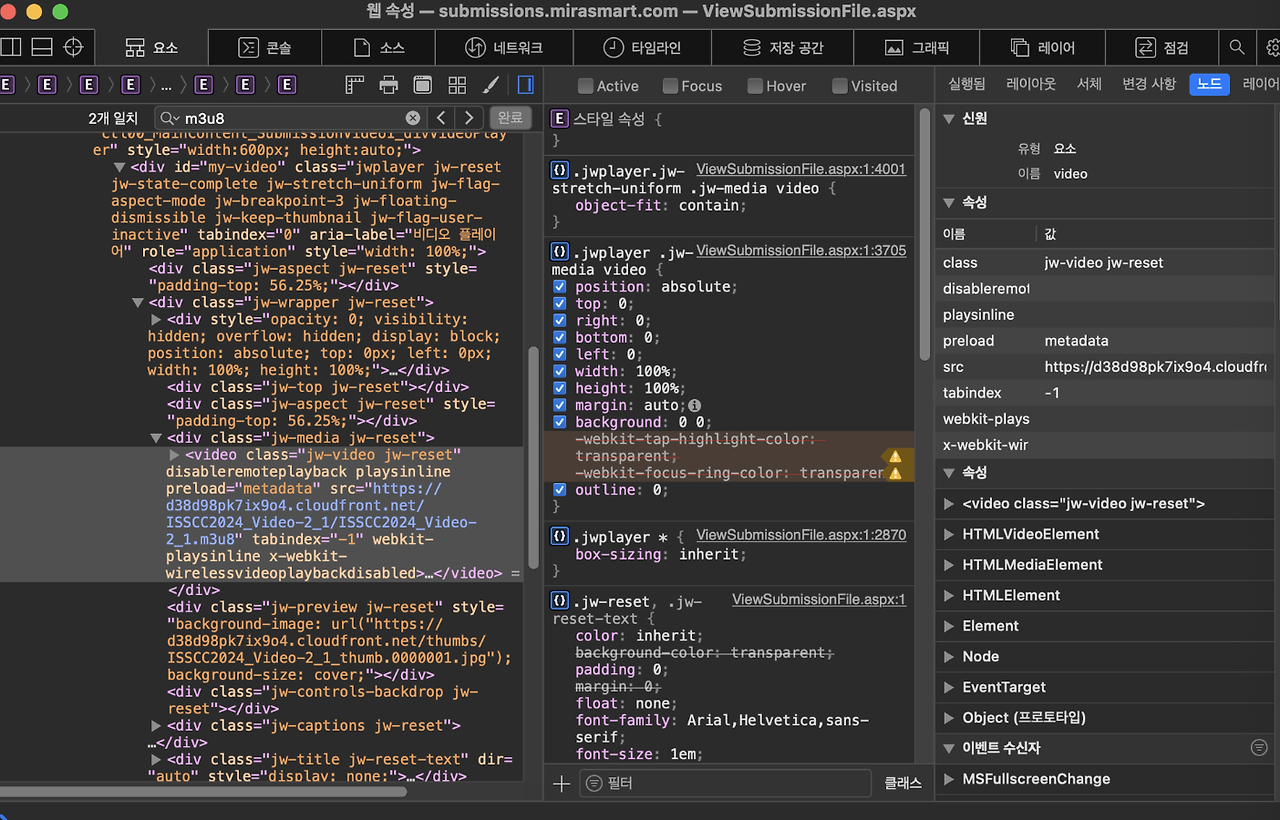1280x820 pixels.
Task: Open the 콘솔 tab
Action: pos(265,47)
